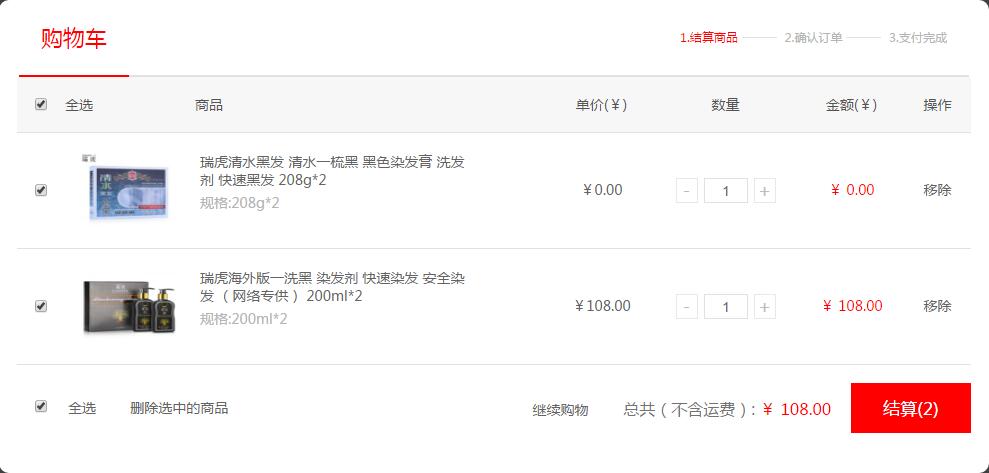The height and width of the screenshot is (473, 989).
Task: Toggle the header 全选 checkbox
Action: pos(41,105)
